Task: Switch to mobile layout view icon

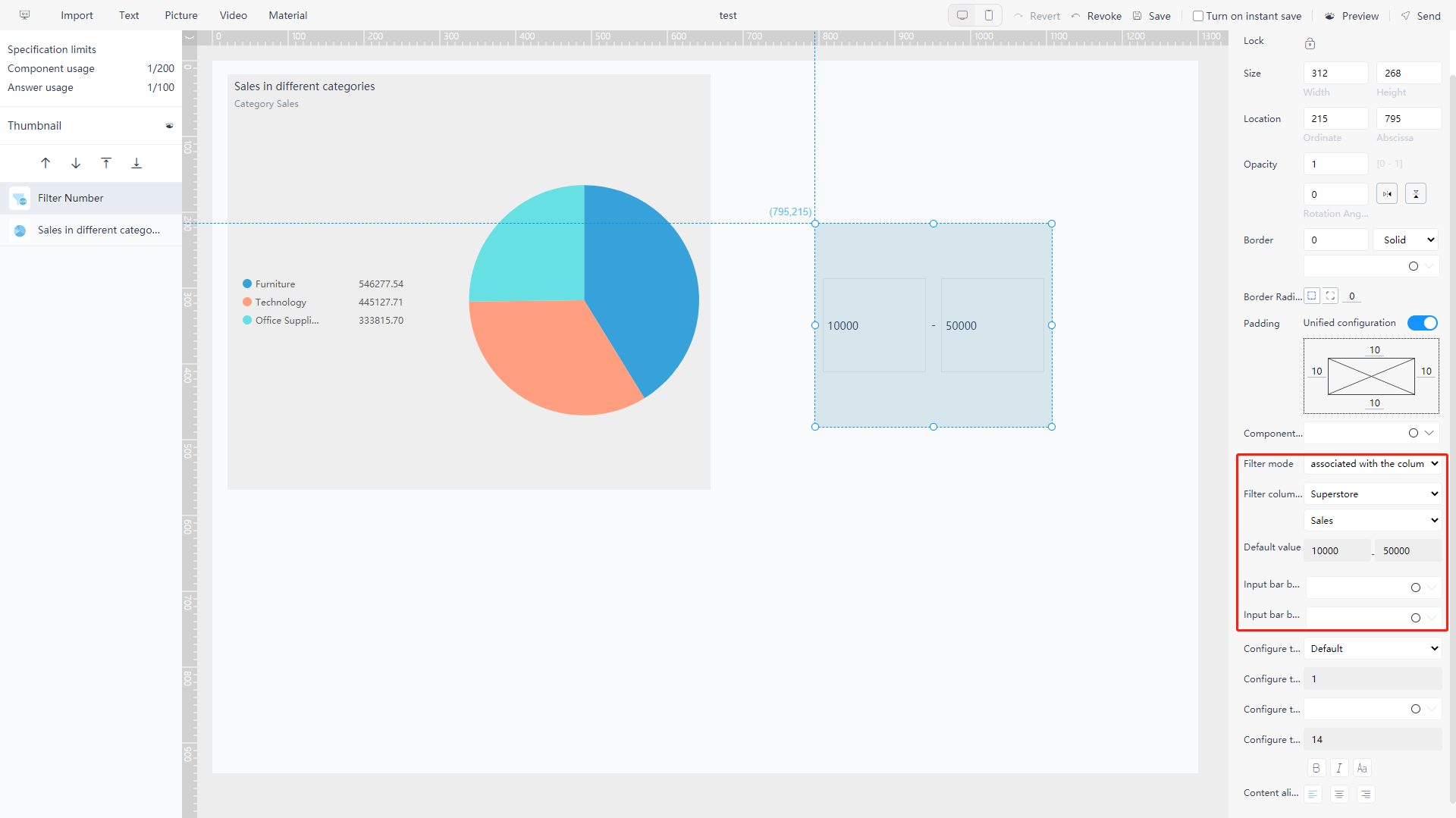Action: point(989,15)
